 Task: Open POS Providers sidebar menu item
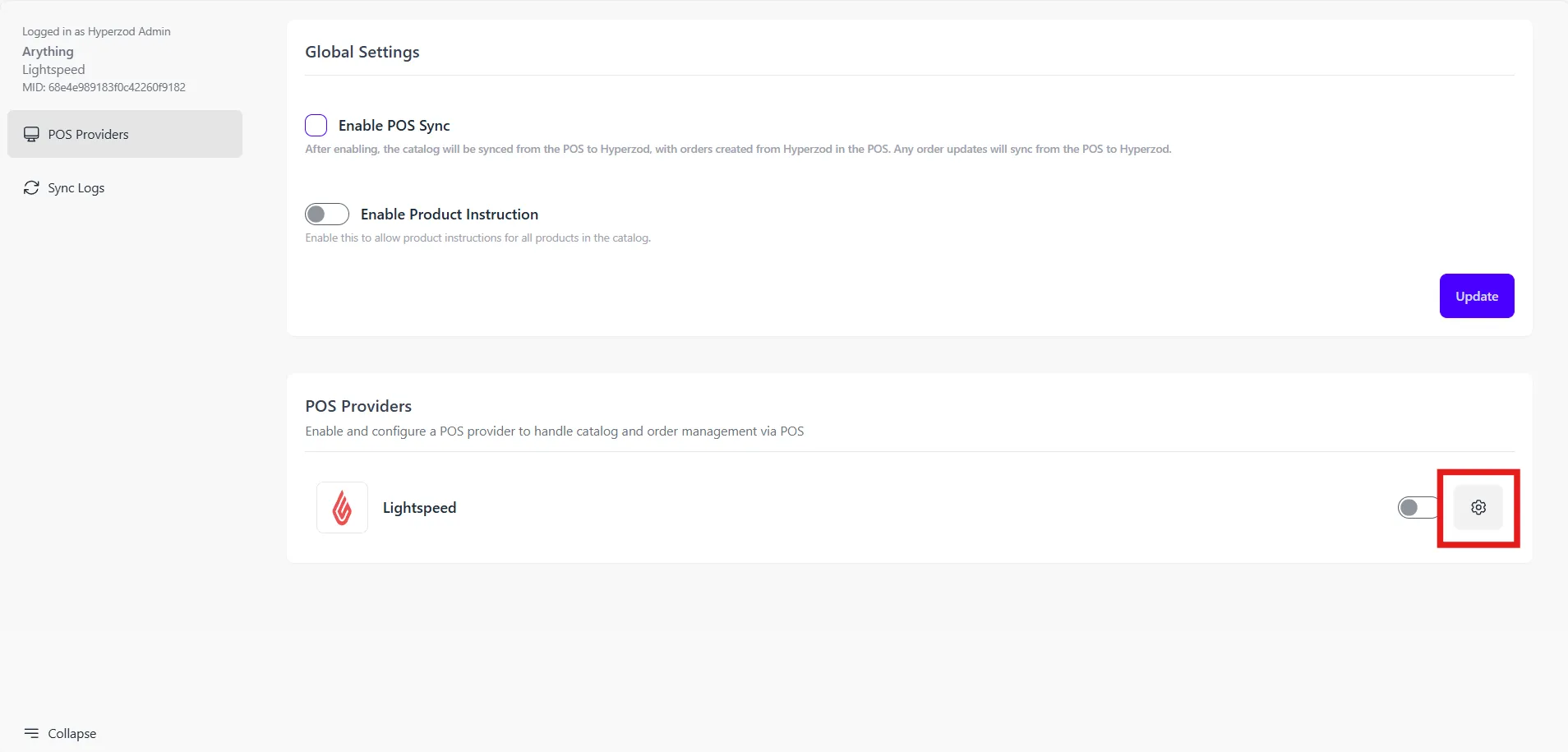coord(125,134)
